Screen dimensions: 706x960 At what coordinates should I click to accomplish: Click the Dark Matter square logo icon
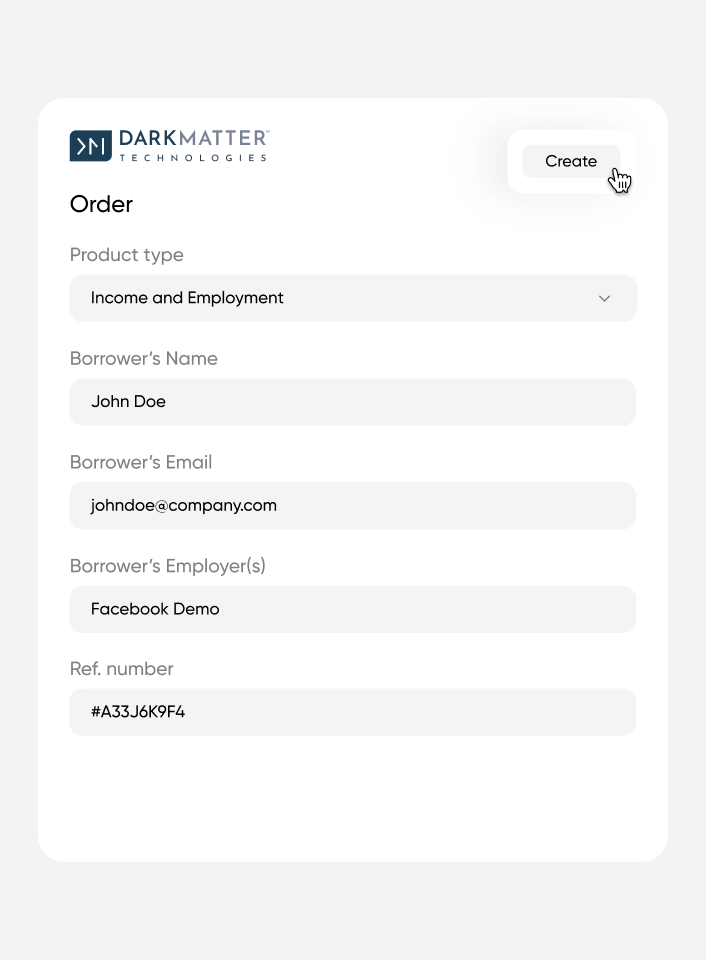point(91,146)
